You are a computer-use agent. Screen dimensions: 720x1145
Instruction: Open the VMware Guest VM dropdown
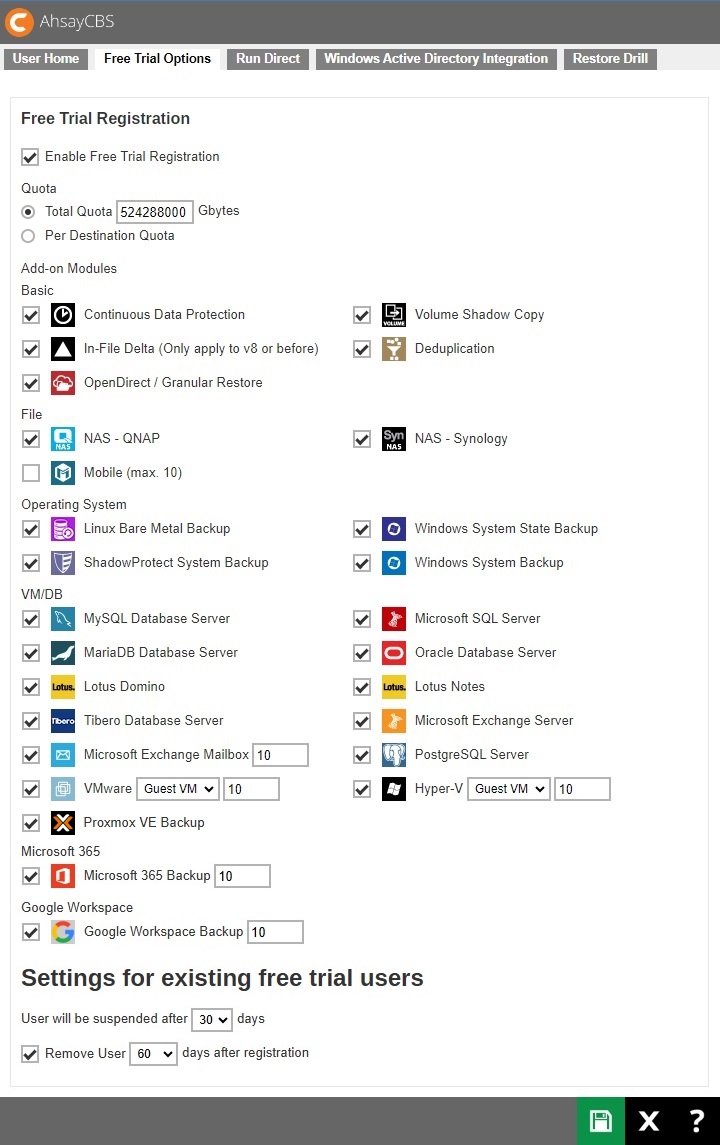[x=178, y=789]
